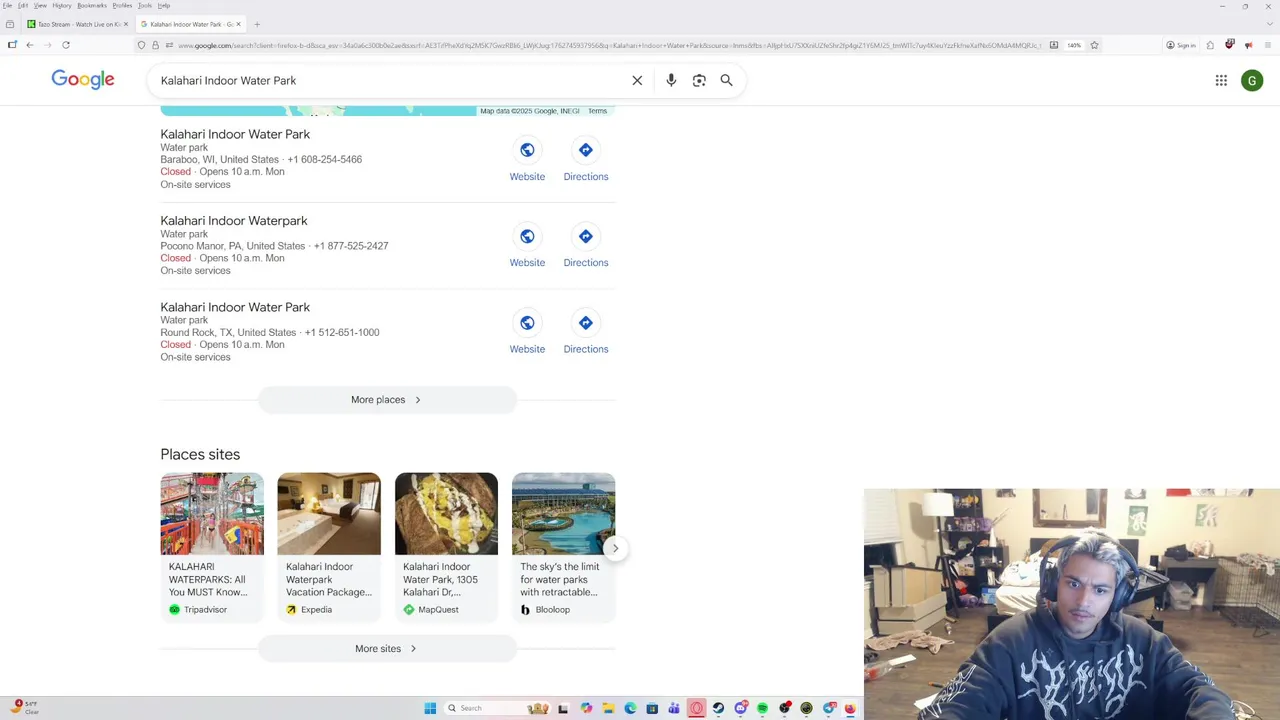Screen dimensions: 1280x720
Task: Click the map strip above results
Action: click(387, 110)
